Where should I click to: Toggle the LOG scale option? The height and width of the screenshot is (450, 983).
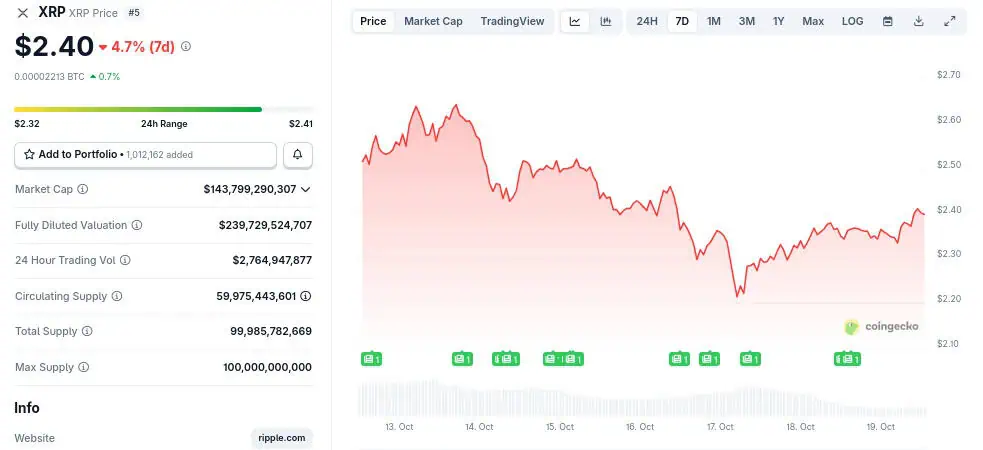[852, 21]
